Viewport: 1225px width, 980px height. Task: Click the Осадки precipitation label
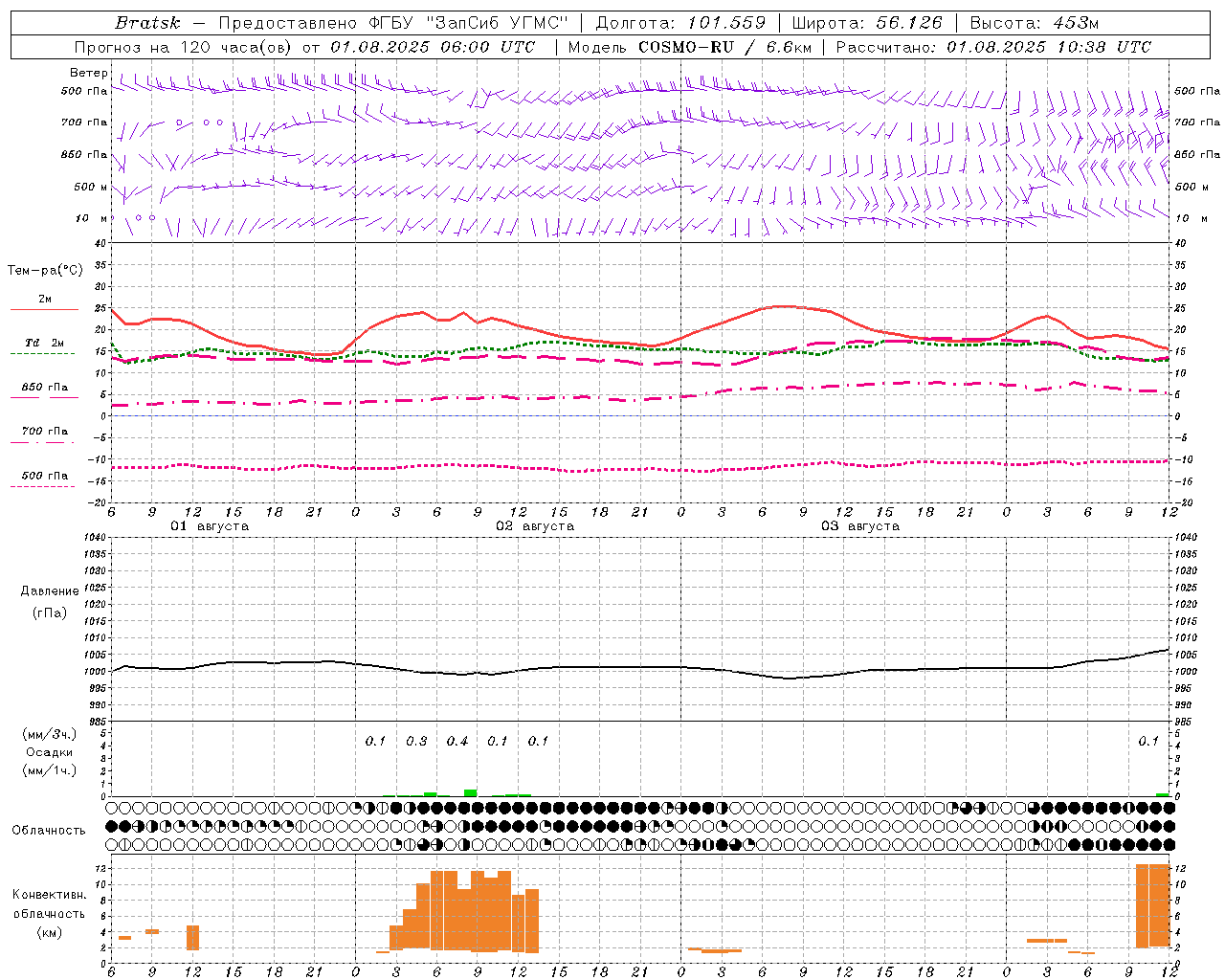pos(50,752)
